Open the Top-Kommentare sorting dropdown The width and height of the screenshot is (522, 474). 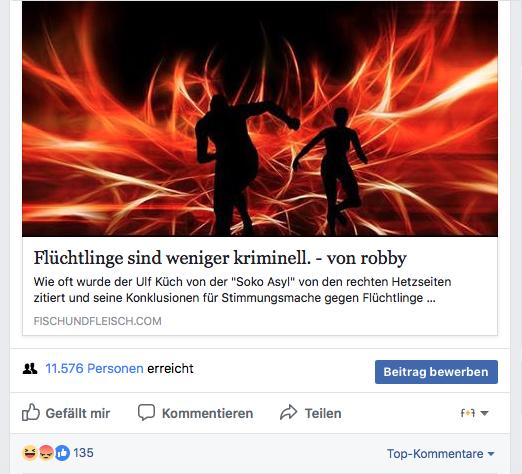(440, 454)
